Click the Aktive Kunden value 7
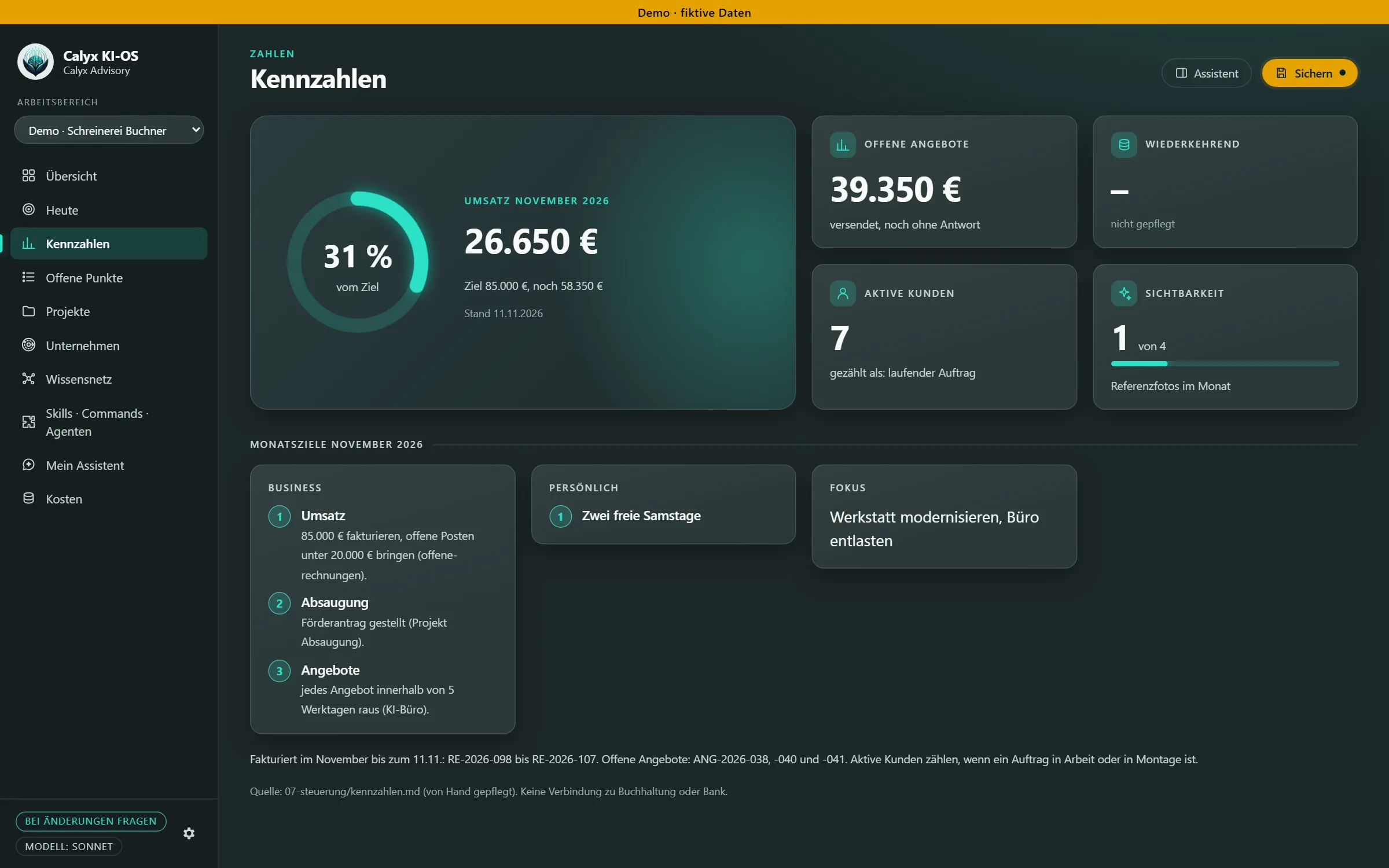The width and height of the screenshot is (1389, 868). tap(840, 338)
